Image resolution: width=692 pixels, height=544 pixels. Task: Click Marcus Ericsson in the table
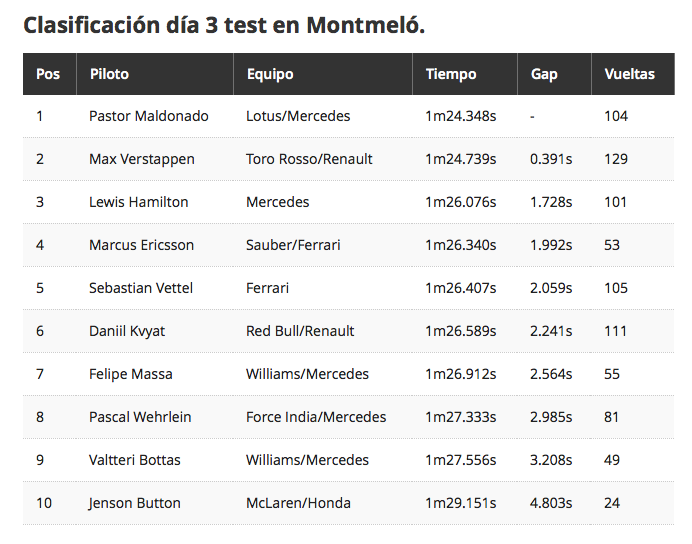(141, 245)
